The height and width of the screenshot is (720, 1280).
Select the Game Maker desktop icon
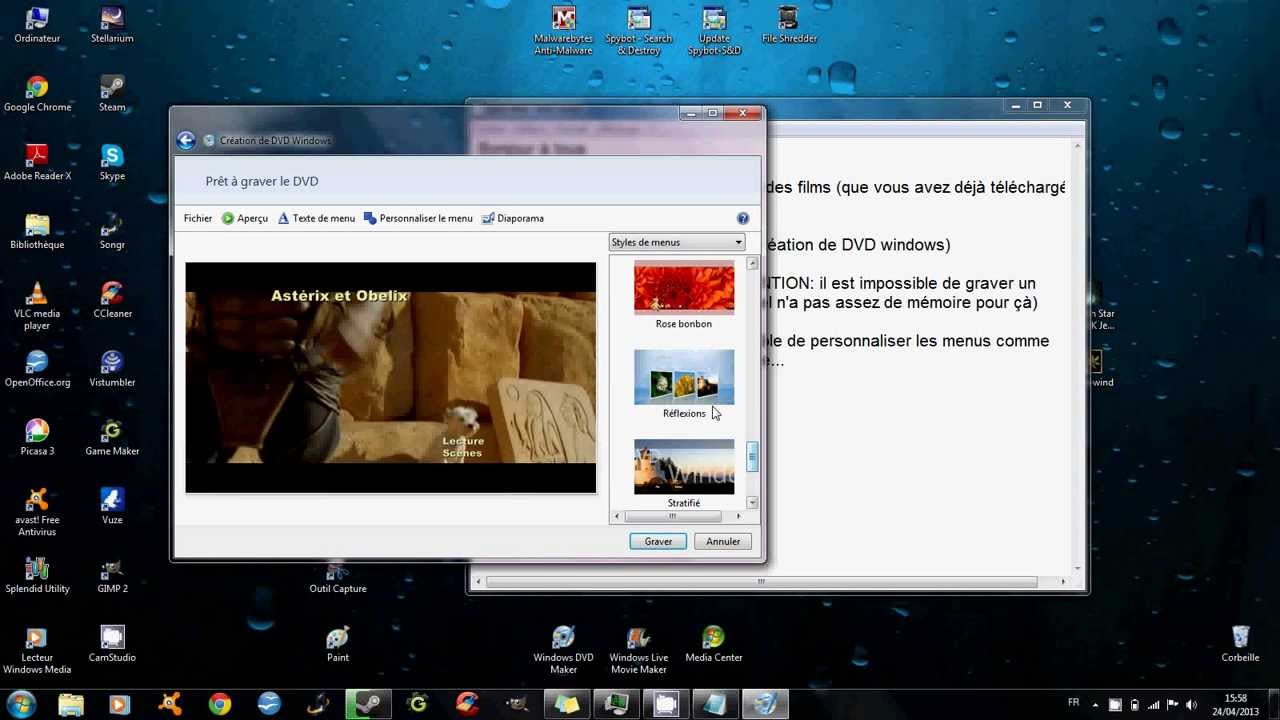coord(112,438)
